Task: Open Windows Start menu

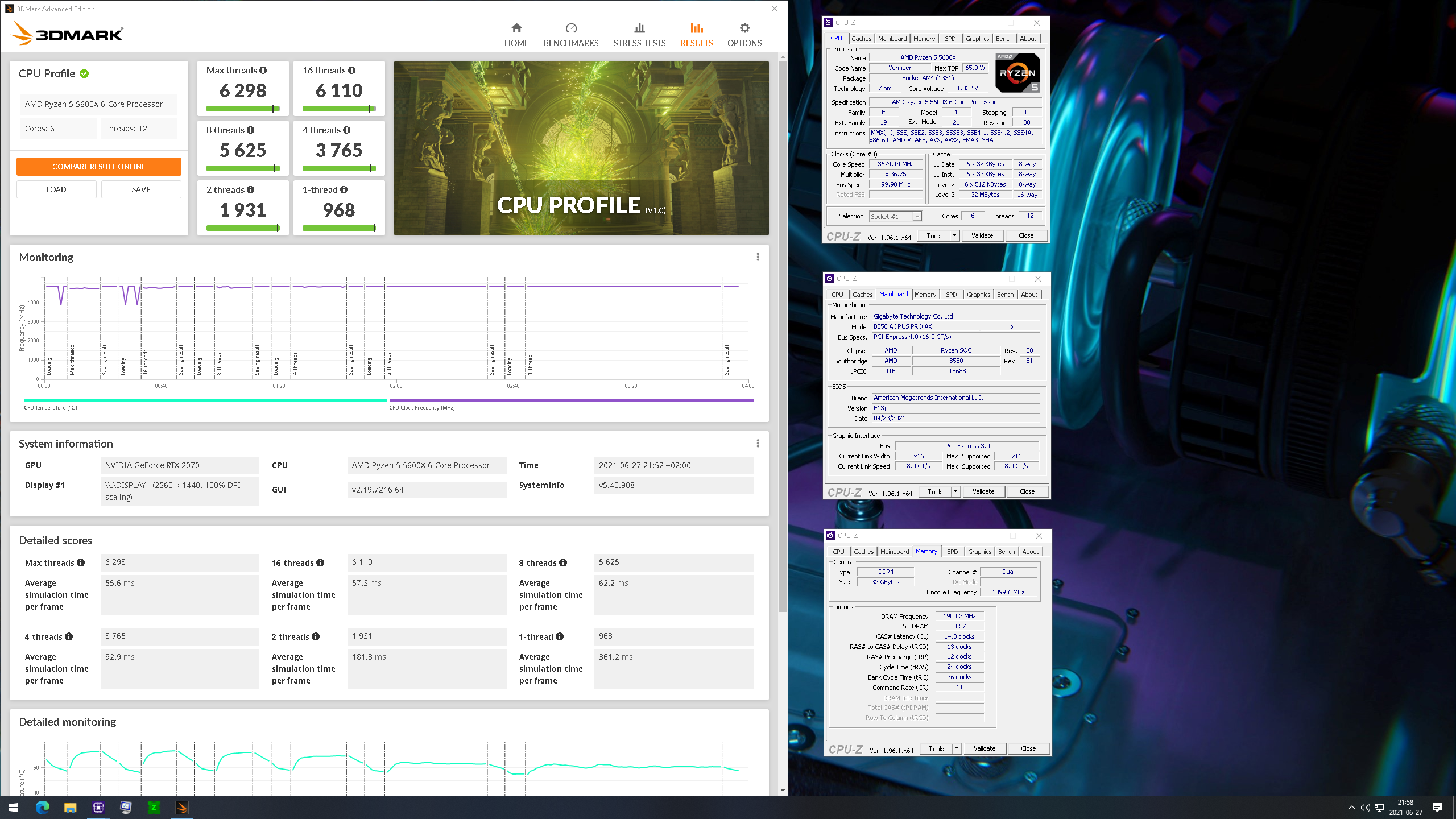Action: [x=14, y=808]
